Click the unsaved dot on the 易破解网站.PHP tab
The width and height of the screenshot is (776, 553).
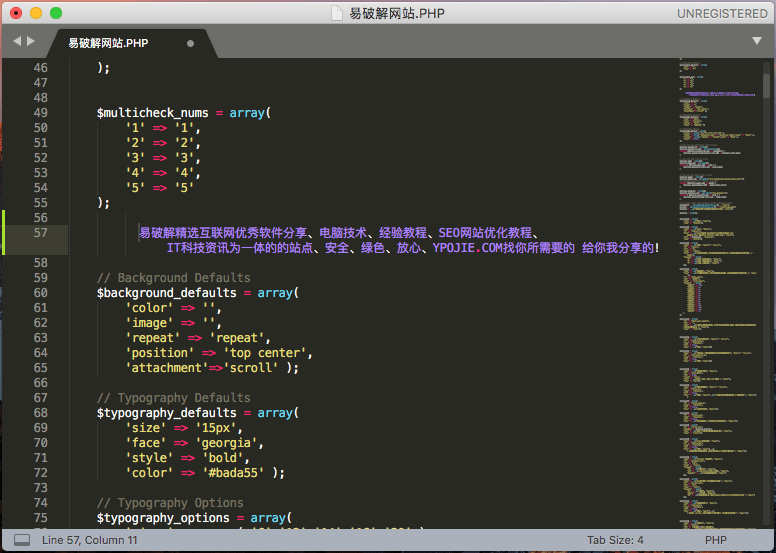191,44
